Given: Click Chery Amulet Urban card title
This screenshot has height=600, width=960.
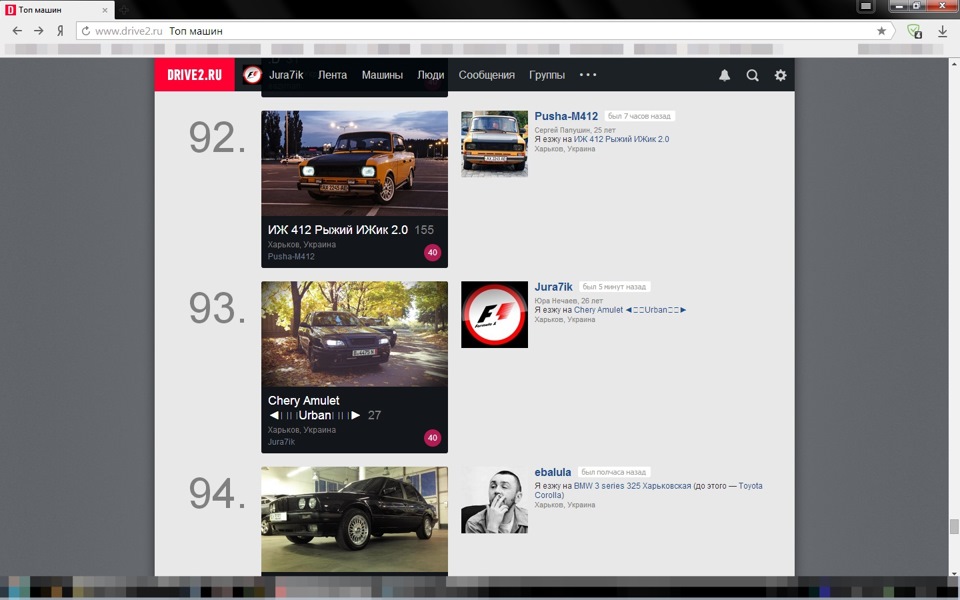Looking at the screenshot, I should coord(314,408).
